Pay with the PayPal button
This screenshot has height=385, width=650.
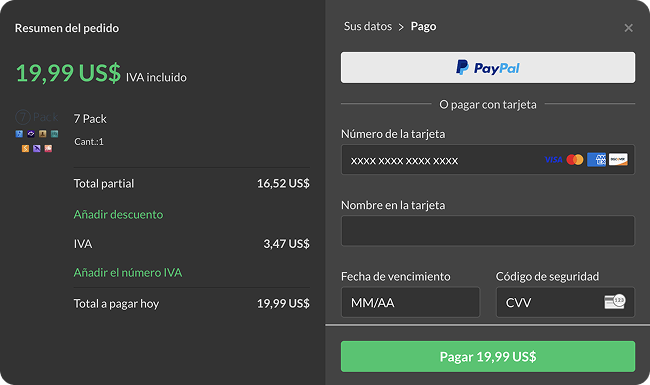(x=488, y=68)
